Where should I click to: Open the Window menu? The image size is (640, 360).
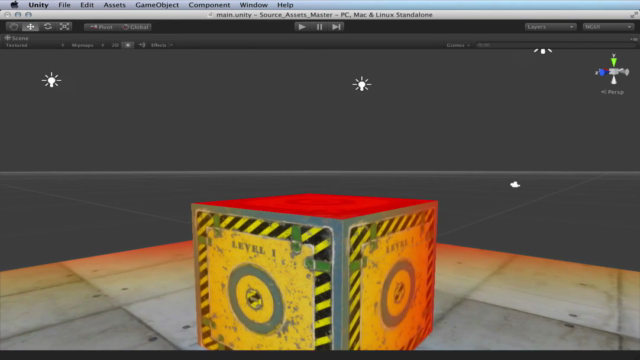point(253,5)
